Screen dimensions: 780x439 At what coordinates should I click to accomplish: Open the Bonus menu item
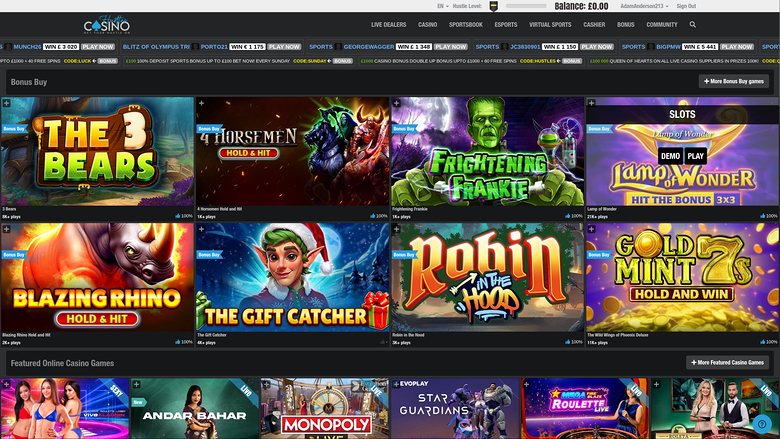(x=626, y=24)
